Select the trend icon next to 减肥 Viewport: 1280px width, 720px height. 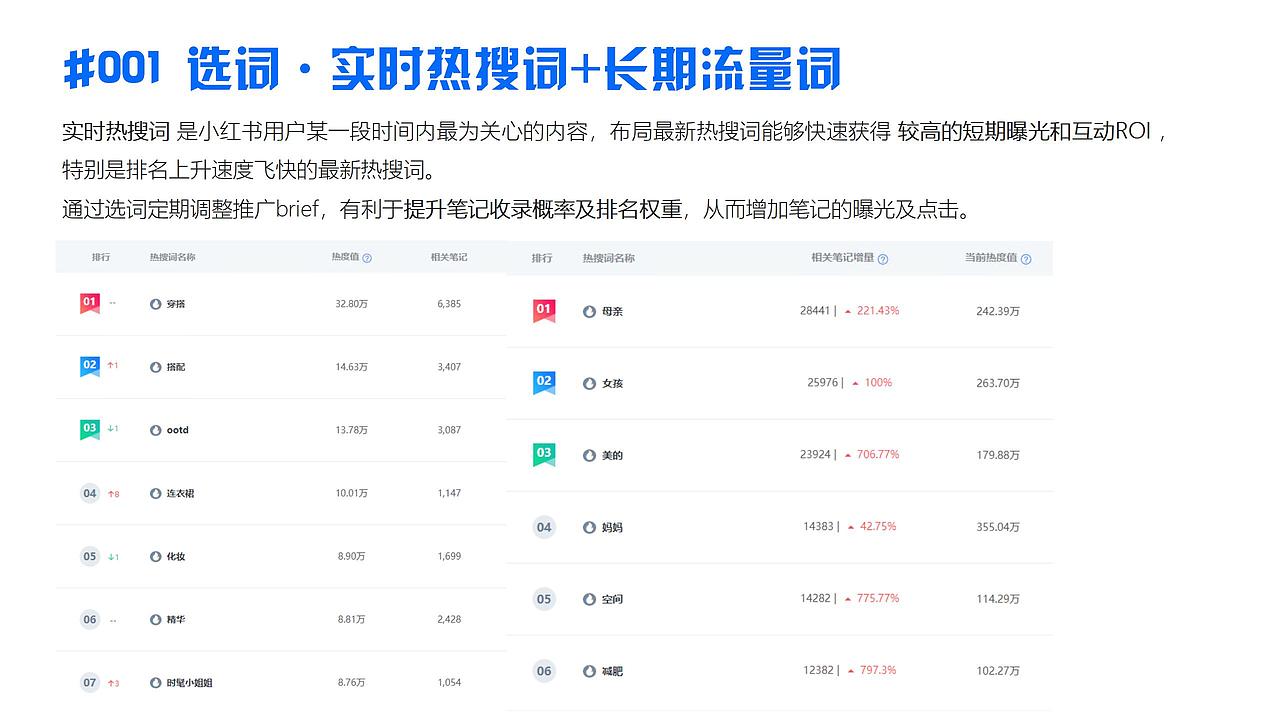point(589,671)
